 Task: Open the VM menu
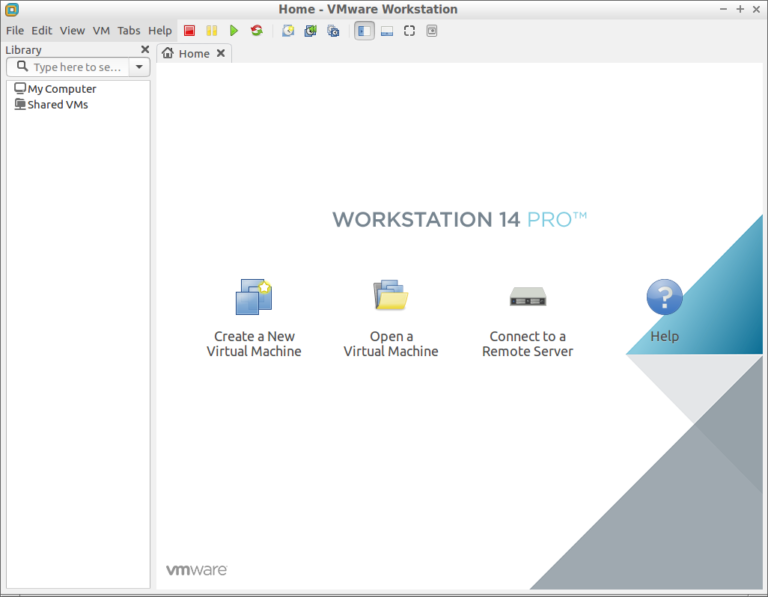[x=101, y=30]
